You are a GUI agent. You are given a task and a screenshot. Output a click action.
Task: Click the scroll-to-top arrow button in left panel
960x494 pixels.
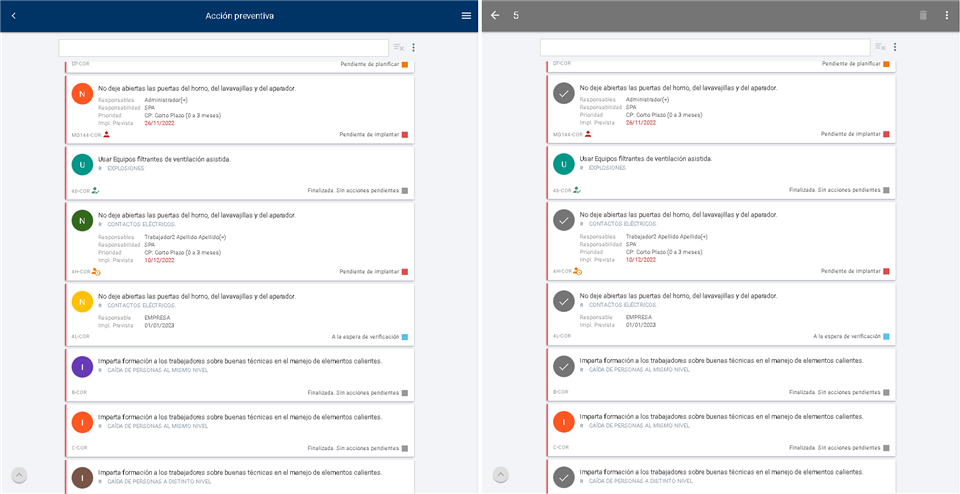point(20,475)
